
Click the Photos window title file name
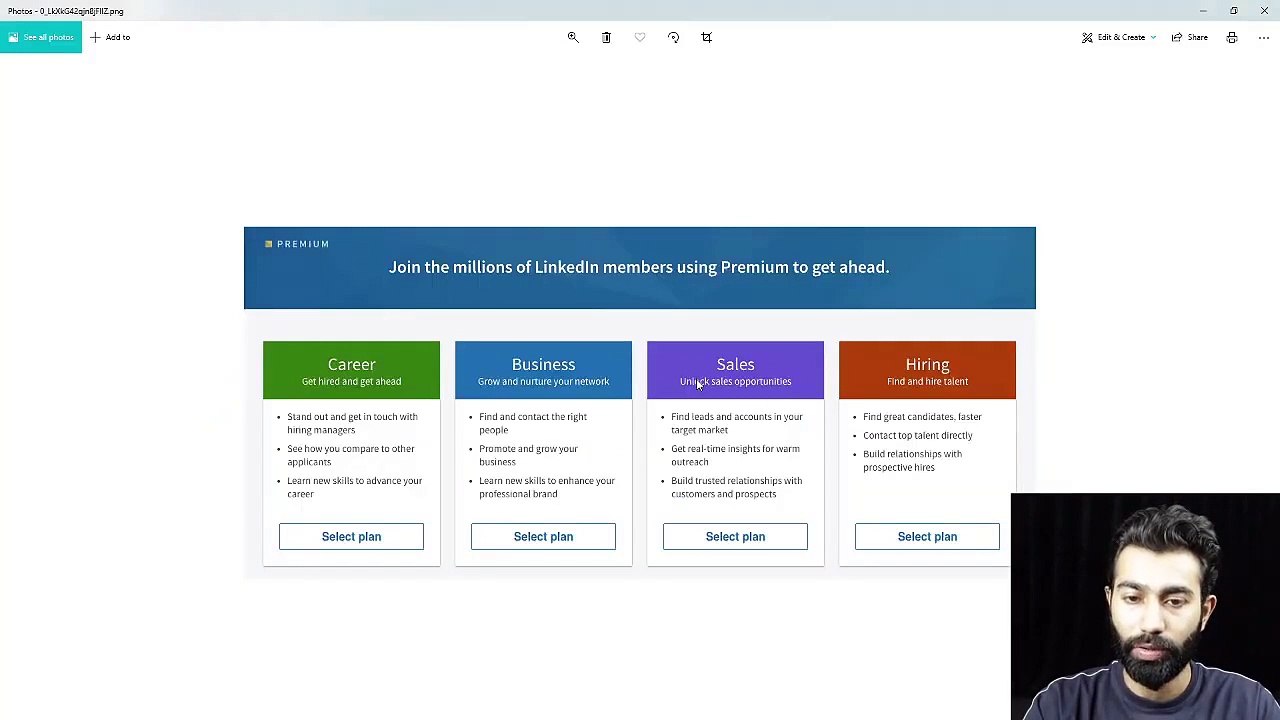pyautogui.click(x=66, y=11)
